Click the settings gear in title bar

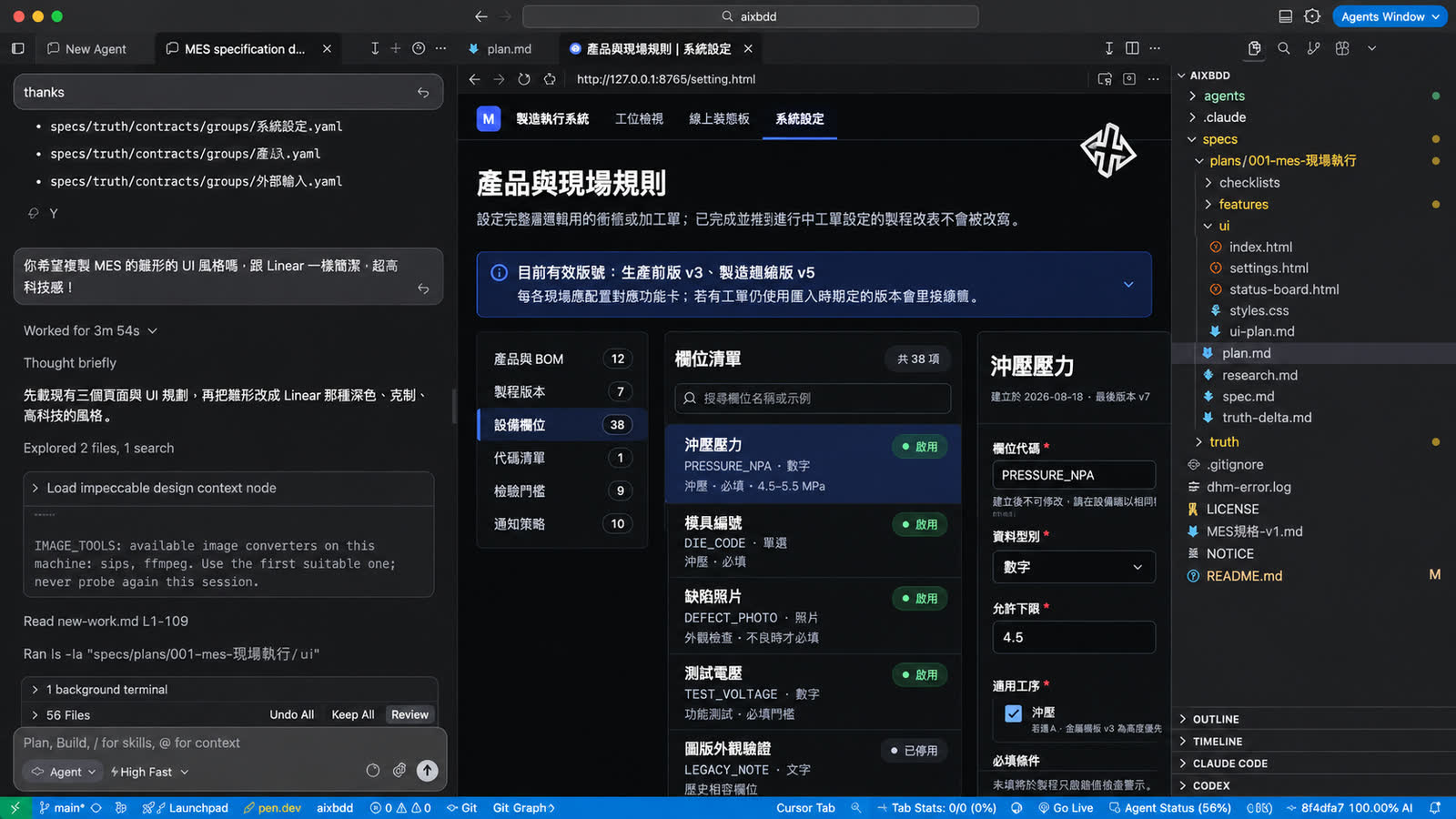point(1312,16)
